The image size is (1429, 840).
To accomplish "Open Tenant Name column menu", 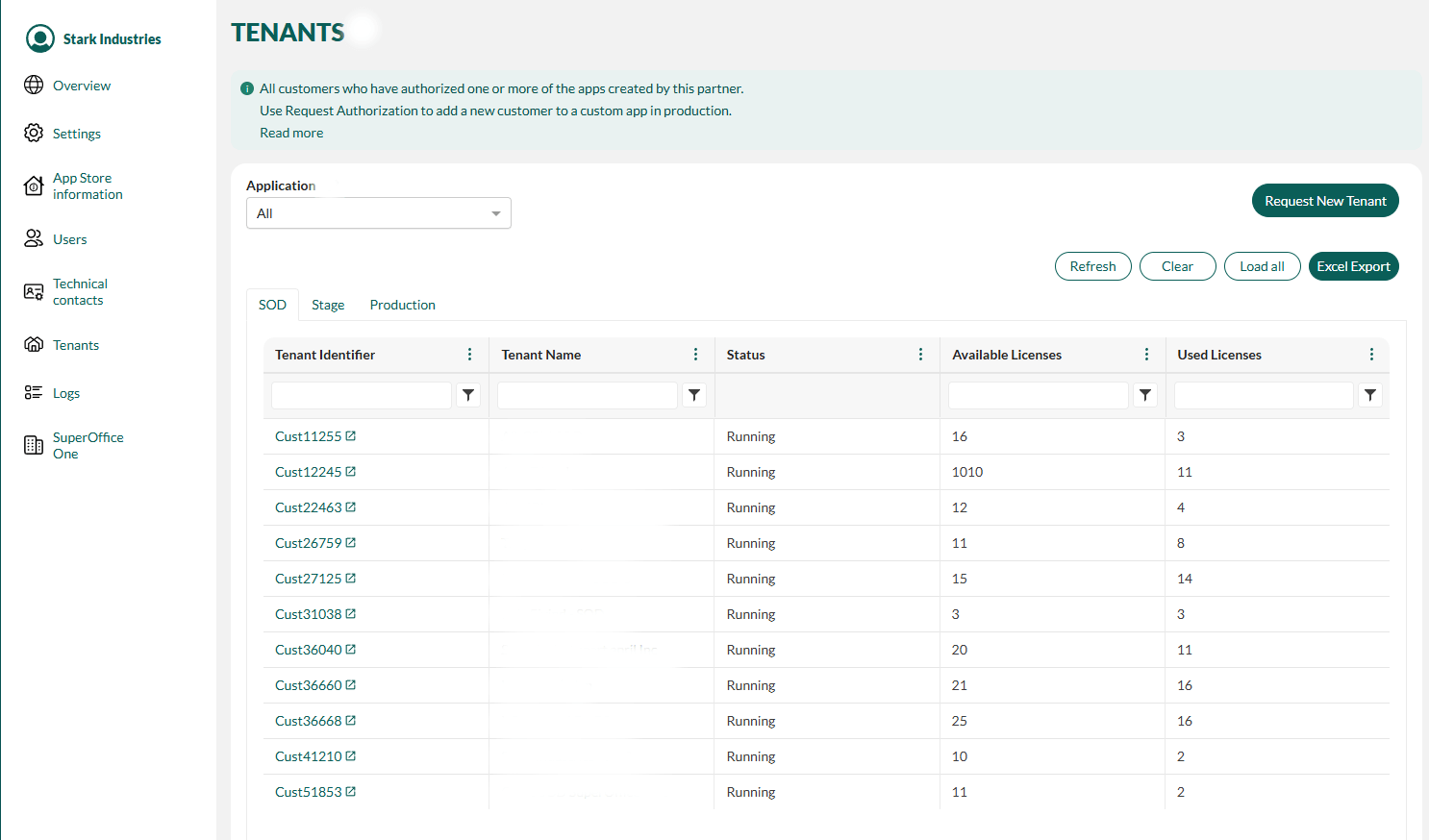I will click(696, 355).
